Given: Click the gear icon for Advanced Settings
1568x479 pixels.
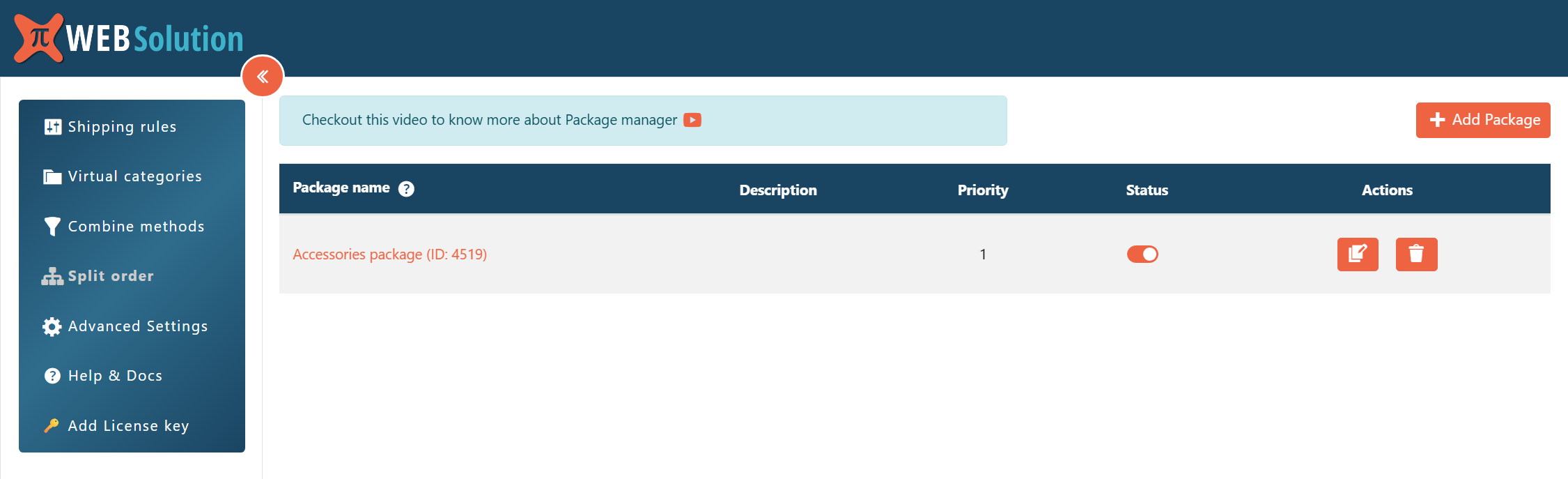Looking at the screenshot, I should coord(52,326).
